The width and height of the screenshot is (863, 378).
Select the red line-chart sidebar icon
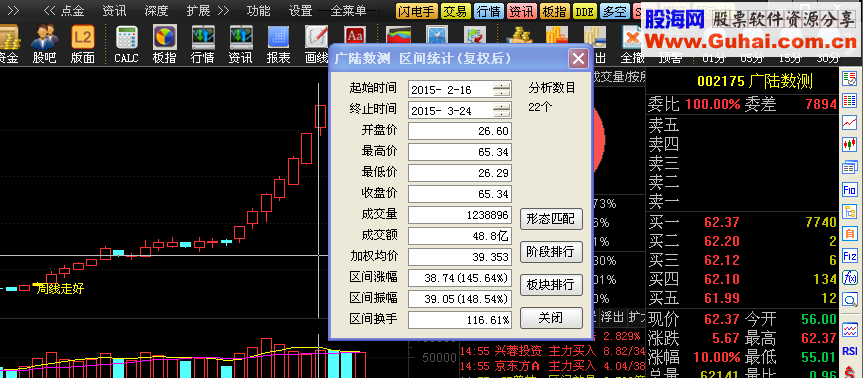tap(850, 123)
